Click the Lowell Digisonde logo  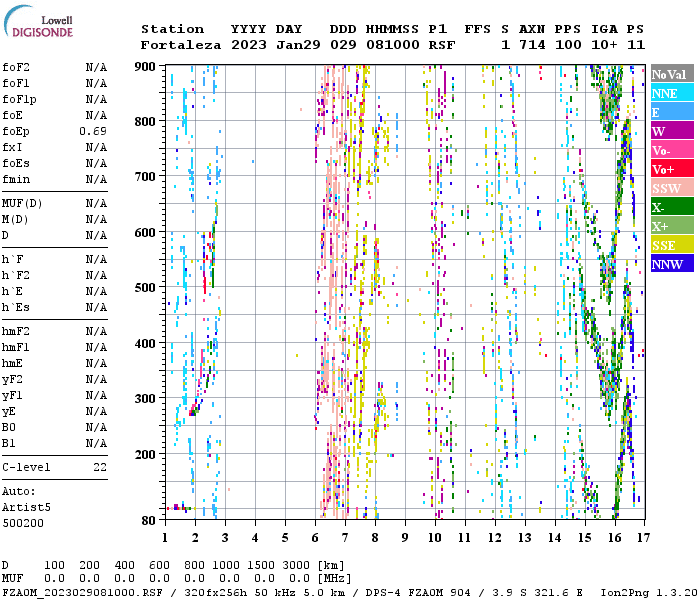click(38, 21)
